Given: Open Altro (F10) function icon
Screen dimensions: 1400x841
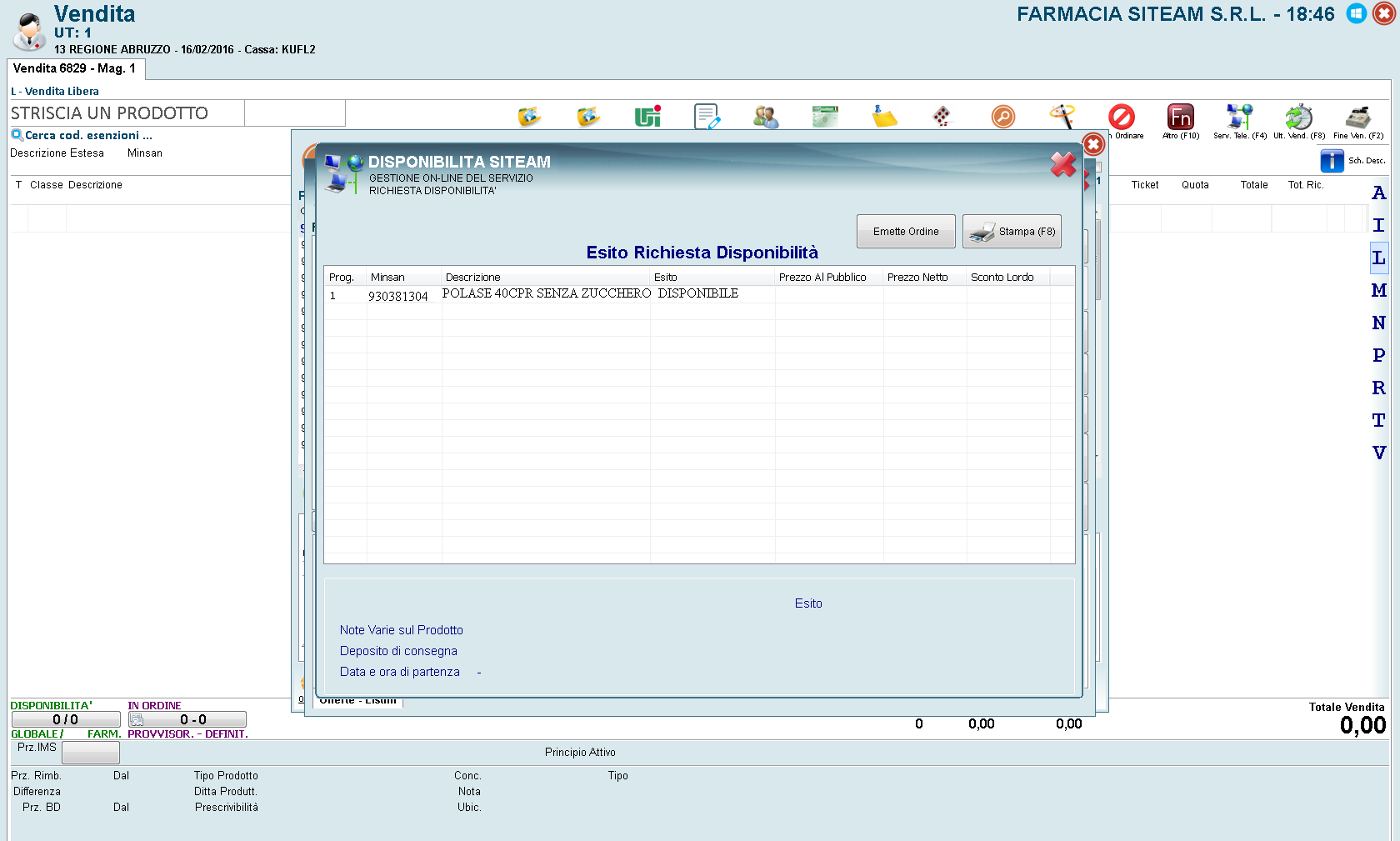Looking at the screenshot, I should click(1181, 117).
